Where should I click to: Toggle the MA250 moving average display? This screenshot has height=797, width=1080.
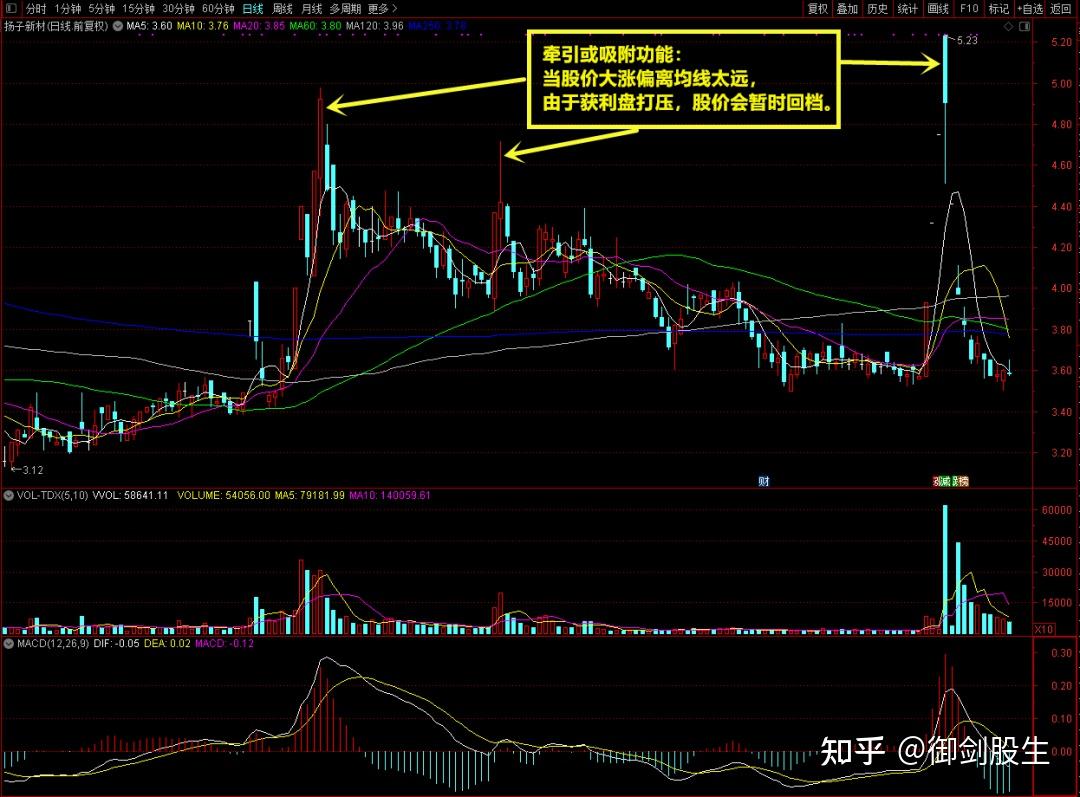point(425,26)
